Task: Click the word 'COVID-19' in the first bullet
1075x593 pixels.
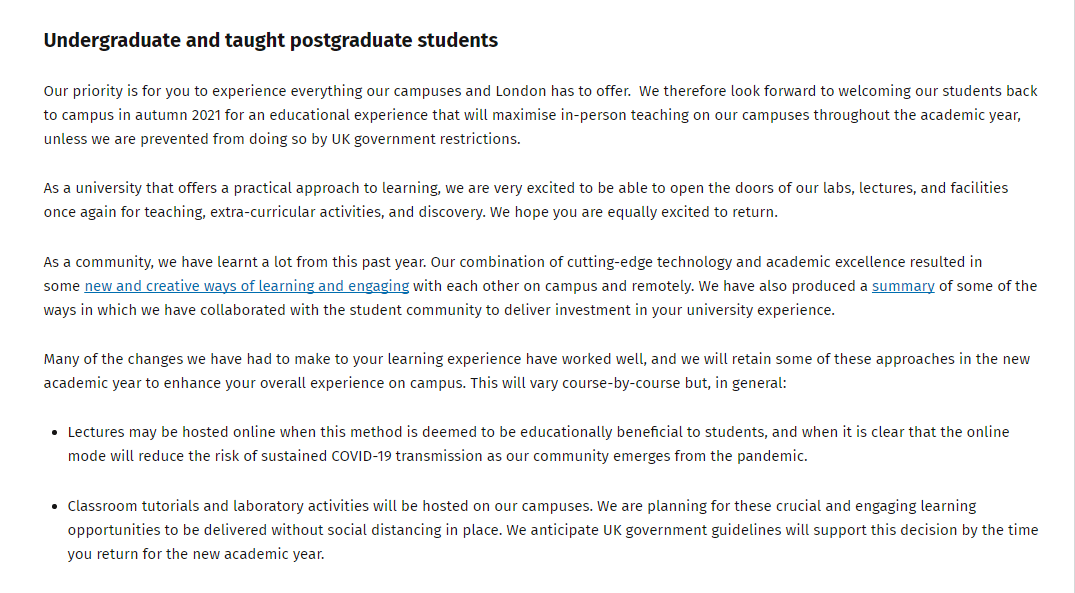Action: (361, 456)
